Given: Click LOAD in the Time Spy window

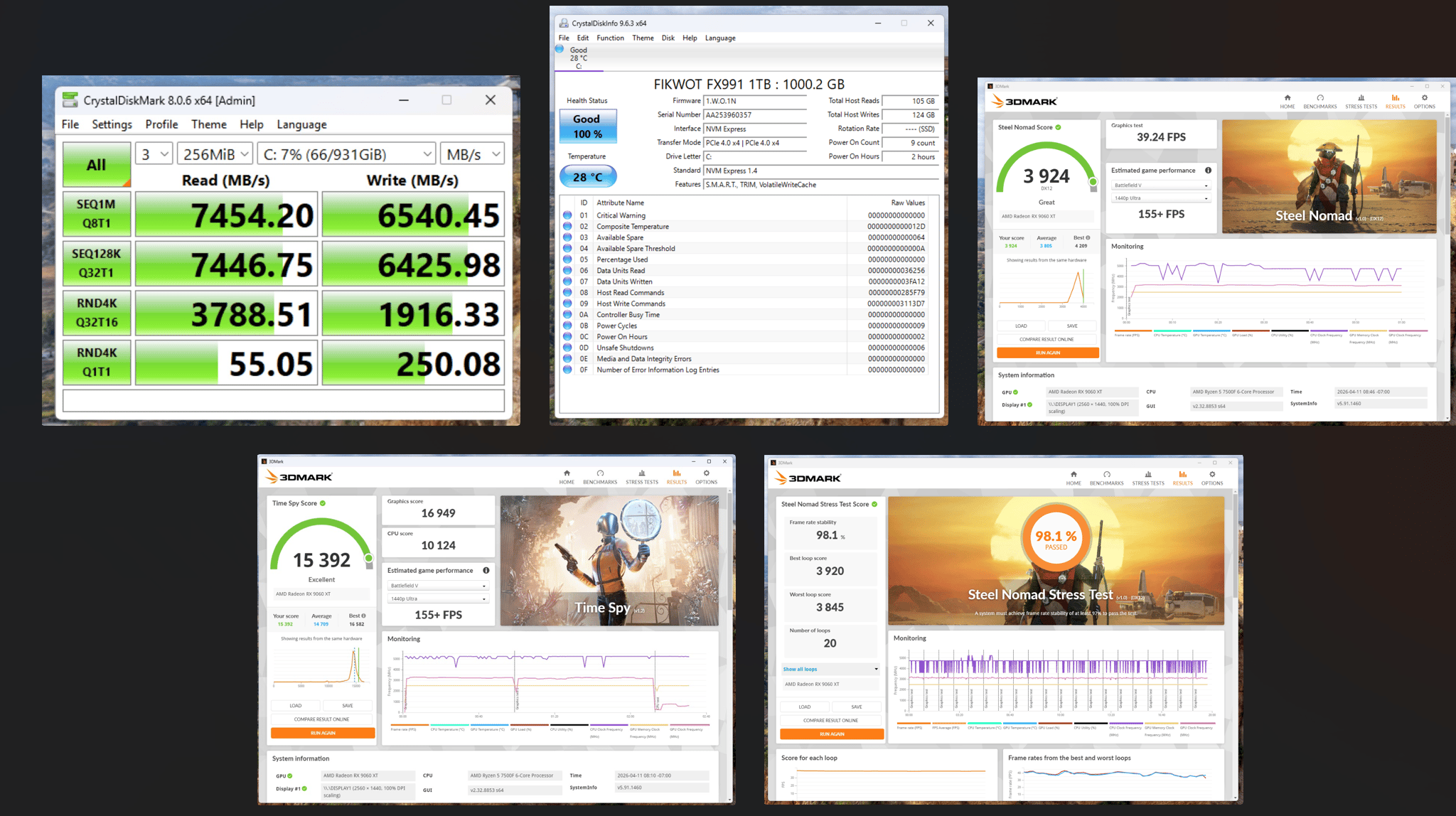Looking at the screenshot, I should (296, 706).
